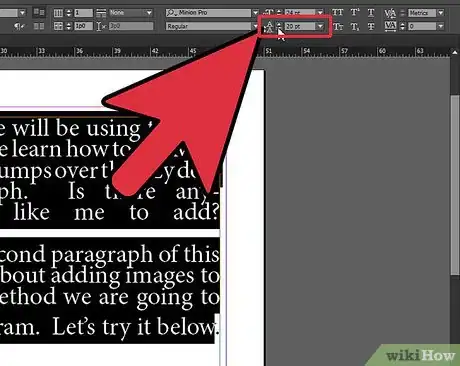Click the number of columns stepper
The height and width of the screenshot is (366, 460).
click(69, 13)
